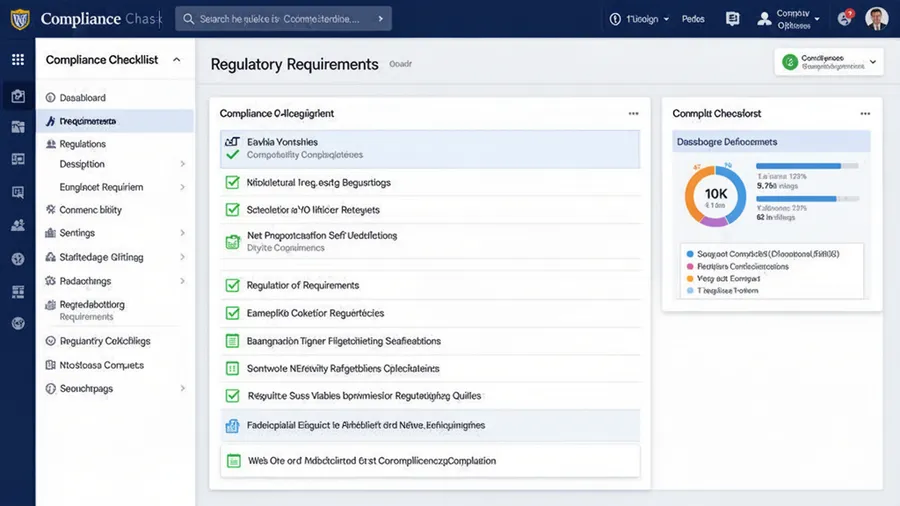This screenshot has height=506, width=900.
Task: Expand the Dessiption sidebar item
Action: [x=183, y=164]
